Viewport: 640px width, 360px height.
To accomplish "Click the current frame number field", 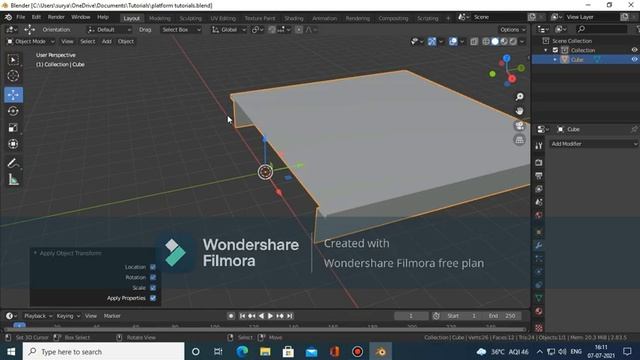I will click(x=411, y=316).
